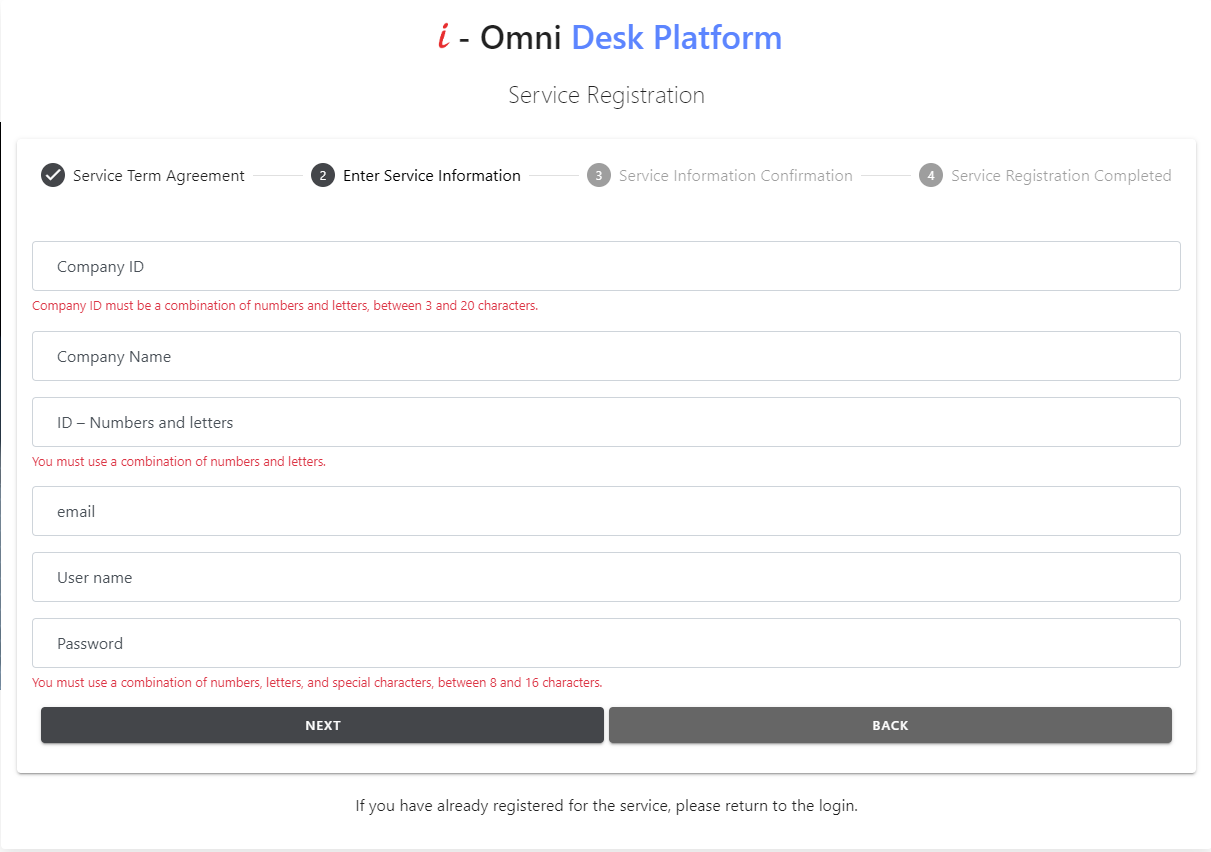Focus the Company Name text field
1211x852 pixels.
[x=606, y=356]
